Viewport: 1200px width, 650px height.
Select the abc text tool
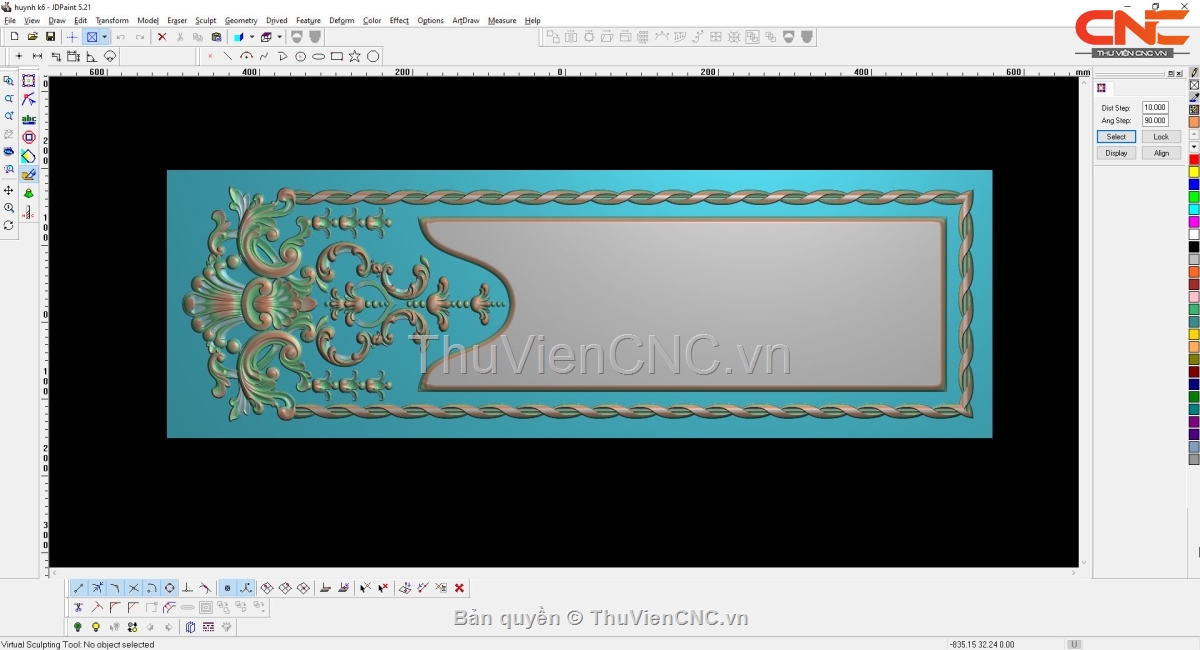click(28, 119)
